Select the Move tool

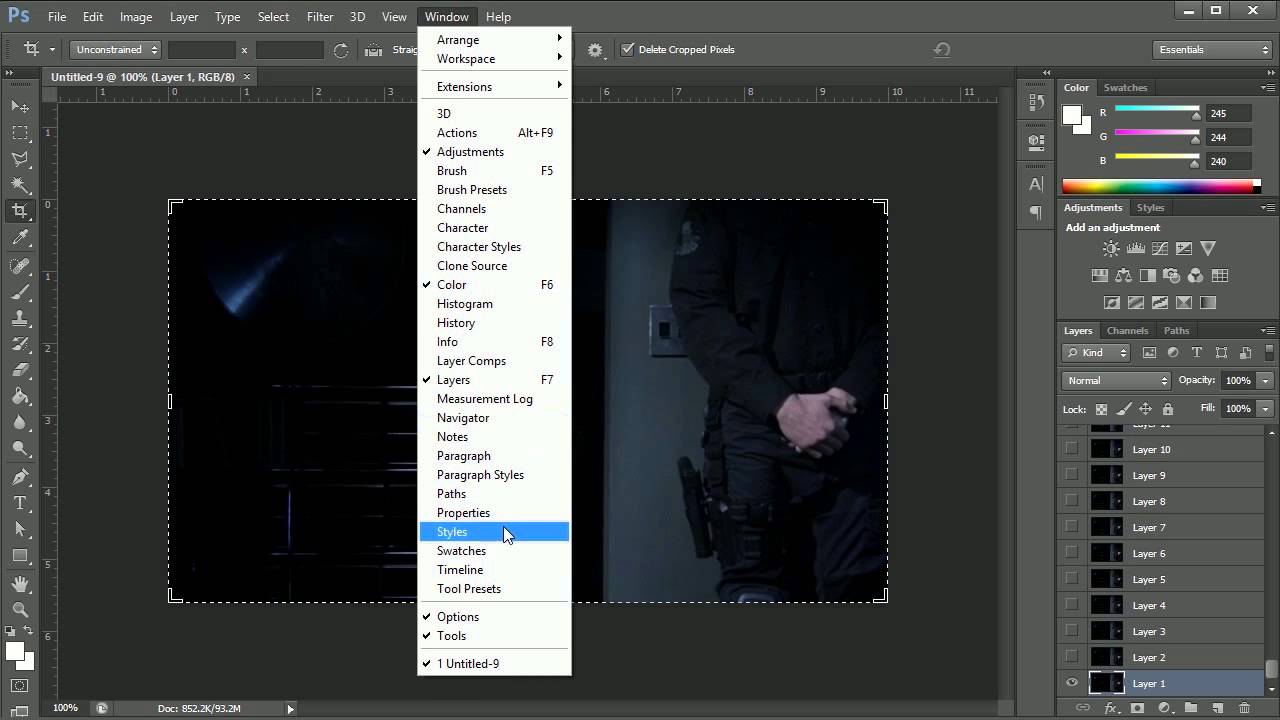click(x=20, y=106)
